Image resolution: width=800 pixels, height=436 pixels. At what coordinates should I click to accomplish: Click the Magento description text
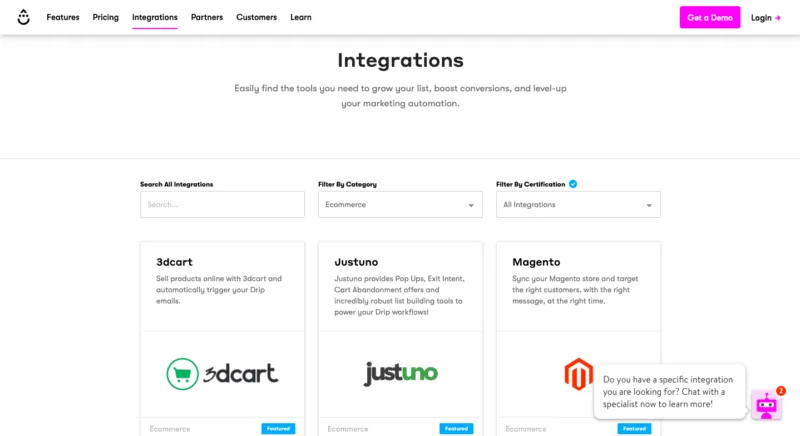(576, 290)
